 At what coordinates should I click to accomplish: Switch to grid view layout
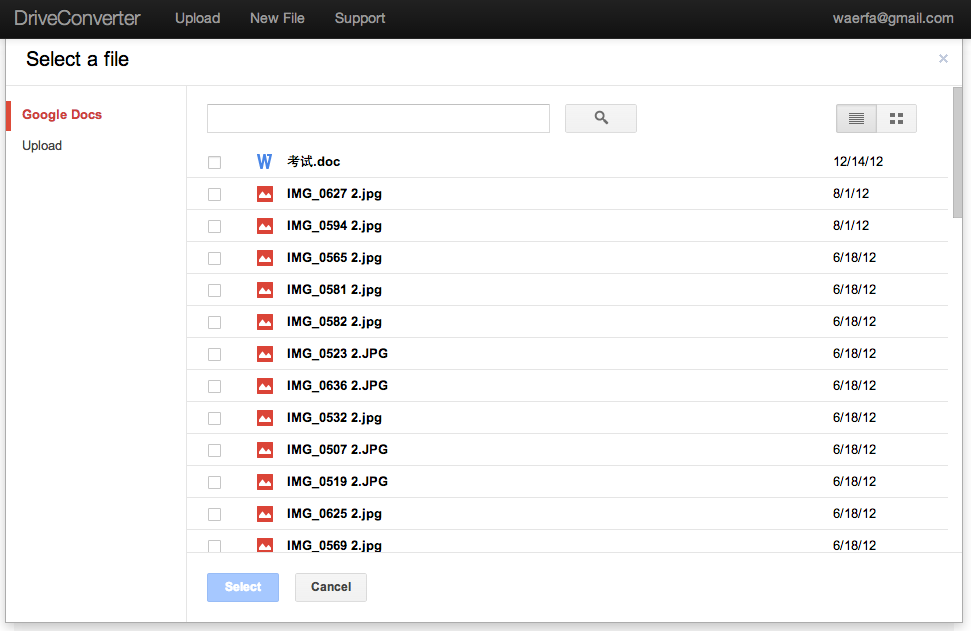896,118
